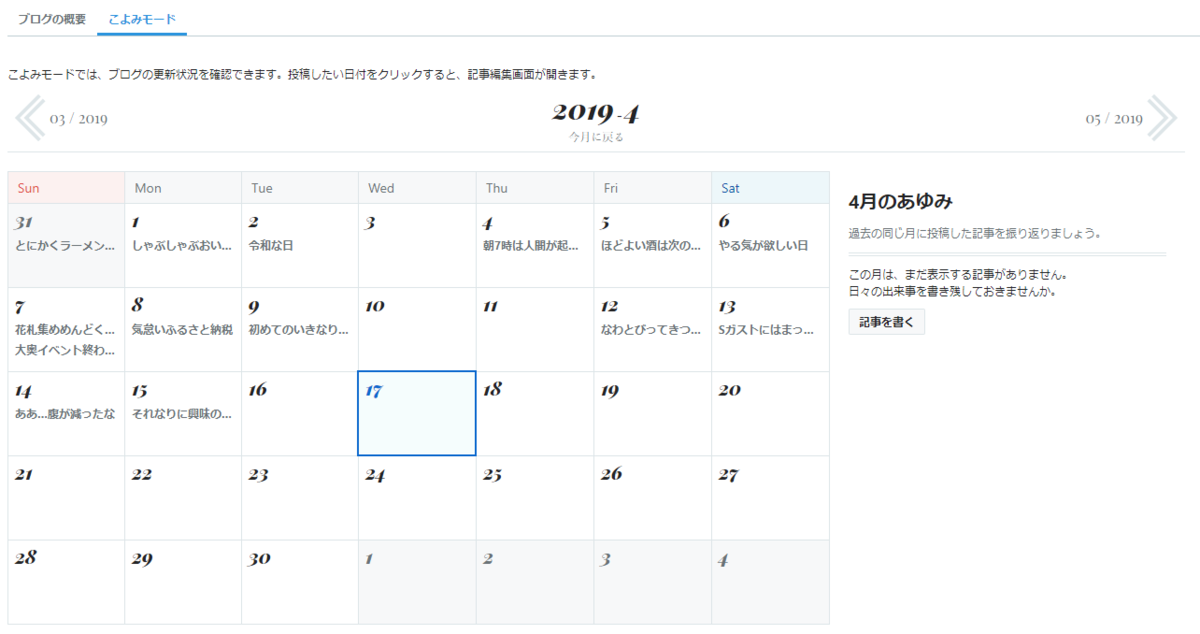Click the greyed May 3 date cell

click(652, 582)
